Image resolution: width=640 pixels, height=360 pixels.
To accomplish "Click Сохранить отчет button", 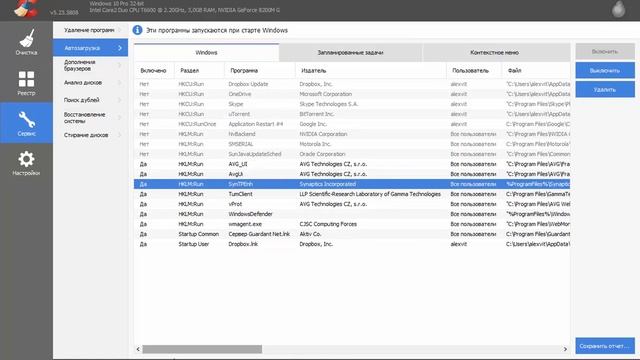I will point(605,346).
